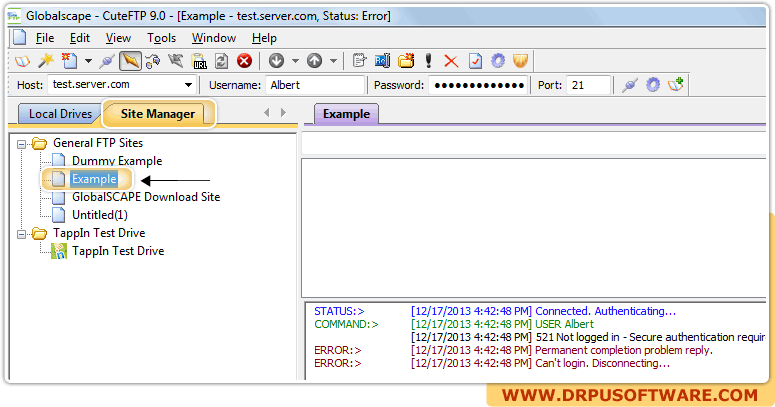Select GlobalSCAPE Download Site entry

(x=146, y=197)
